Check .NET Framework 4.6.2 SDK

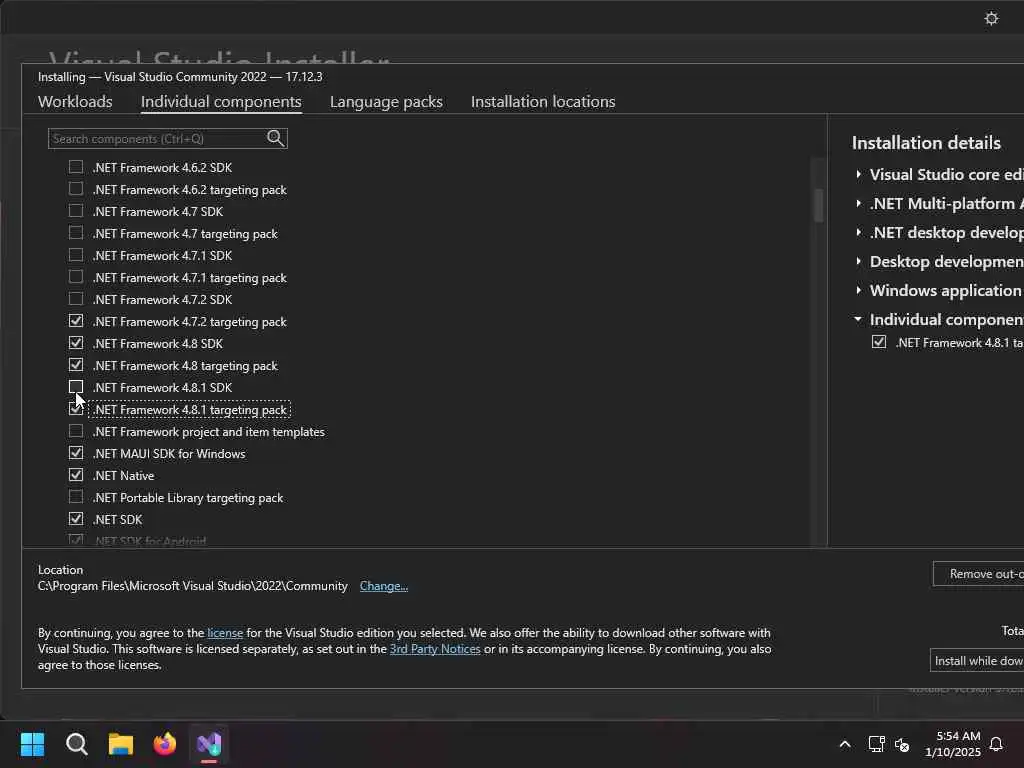(x=76, y=167)
